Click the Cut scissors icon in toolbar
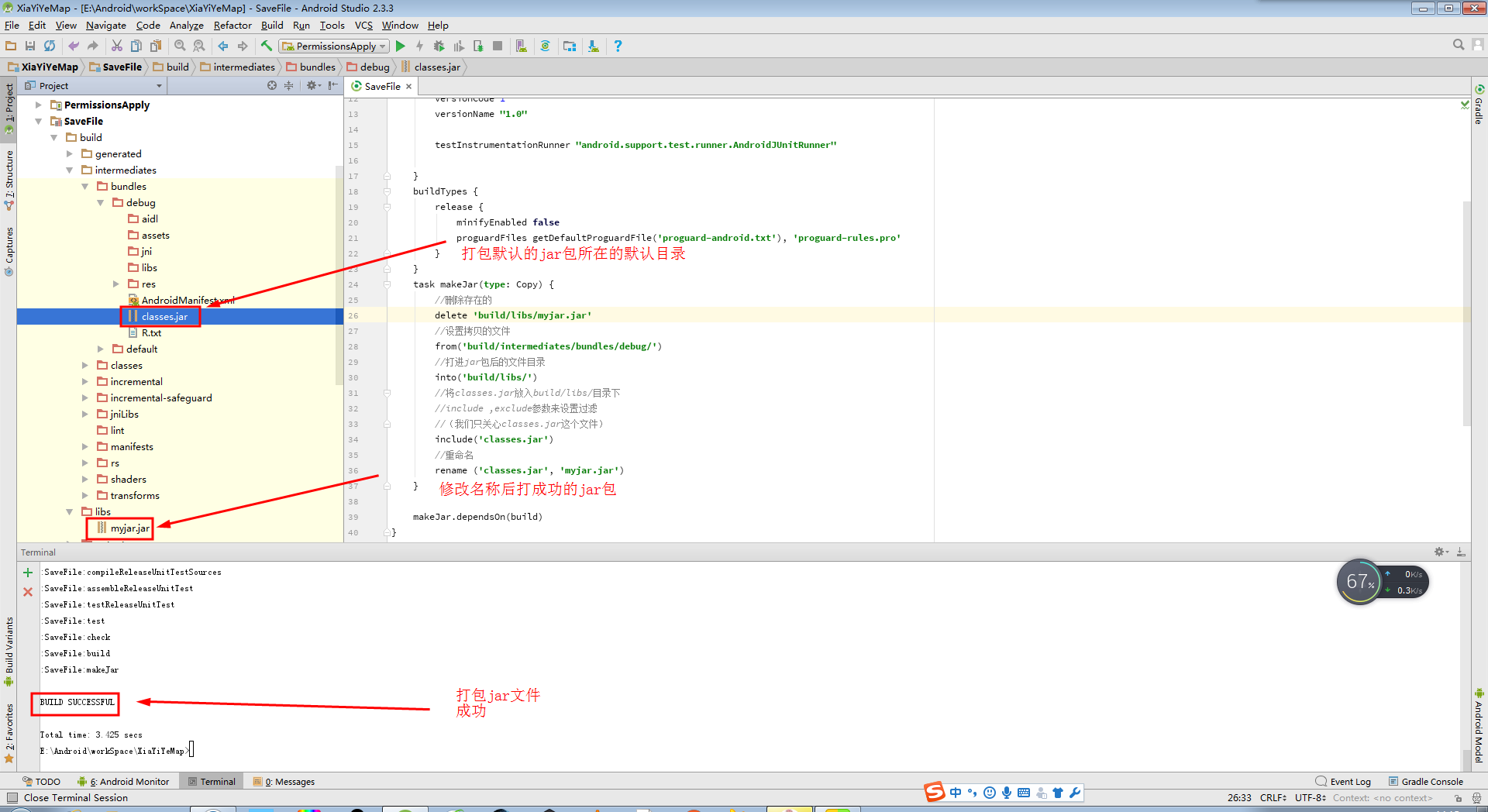This screenshot has height=812, width=1488. click(117, 46)
